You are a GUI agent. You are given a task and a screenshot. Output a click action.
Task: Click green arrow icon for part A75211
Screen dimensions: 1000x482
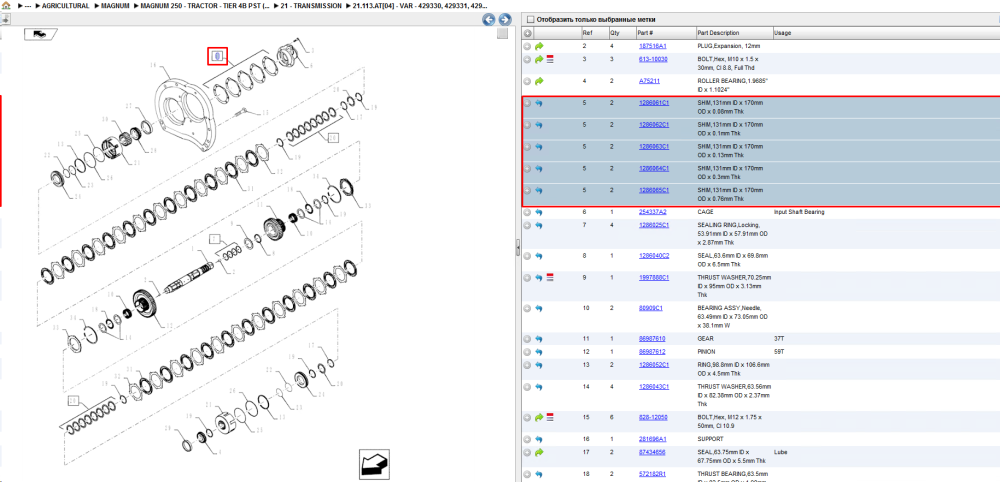tap(539, 81)
